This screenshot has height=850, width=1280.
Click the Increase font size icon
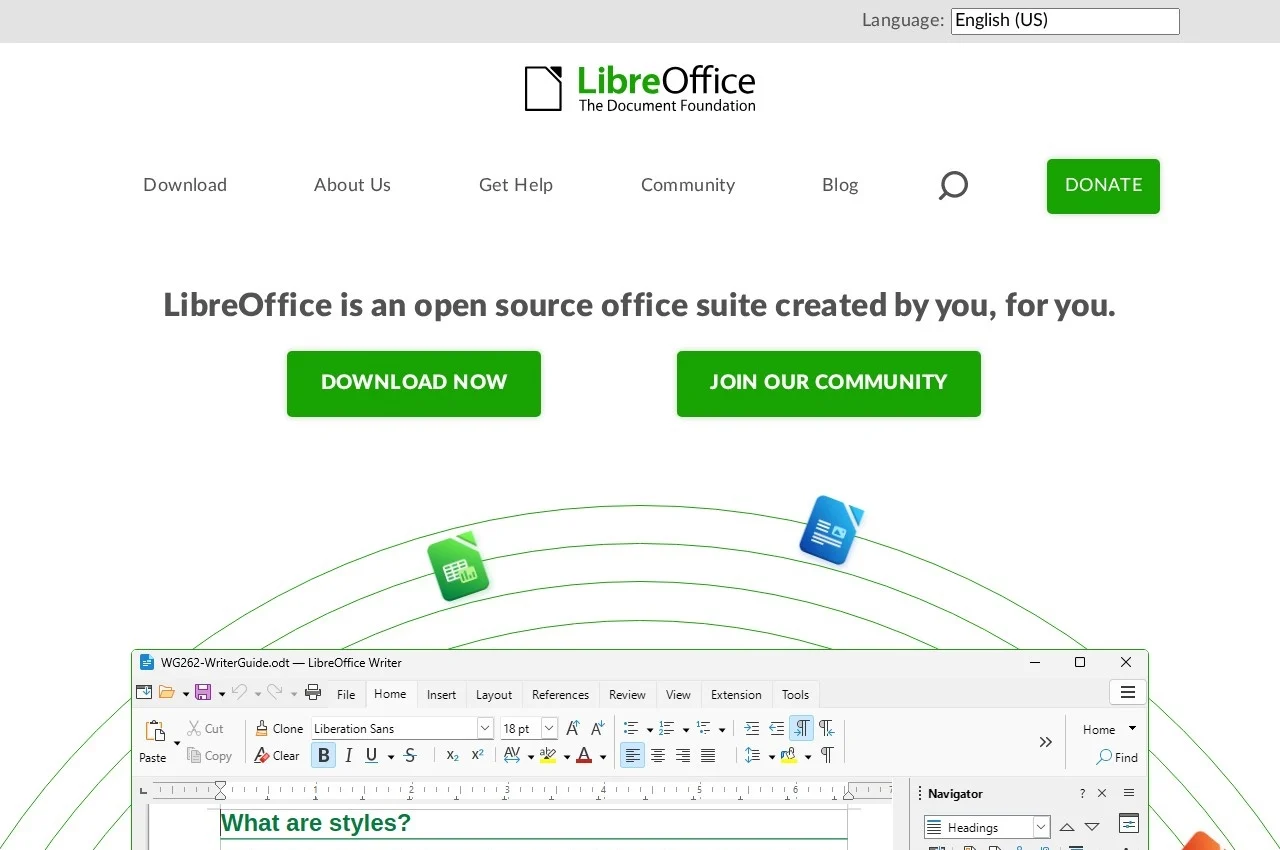tap(573, 728)
